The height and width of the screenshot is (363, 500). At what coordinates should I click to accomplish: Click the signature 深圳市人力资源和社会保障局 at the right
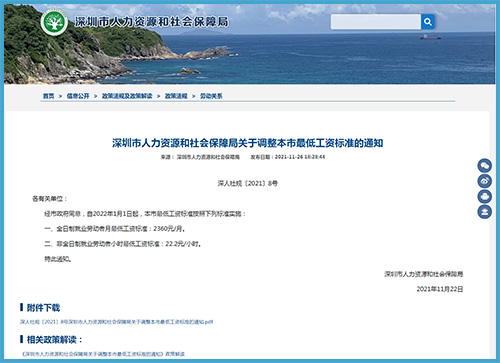point(423,274)
